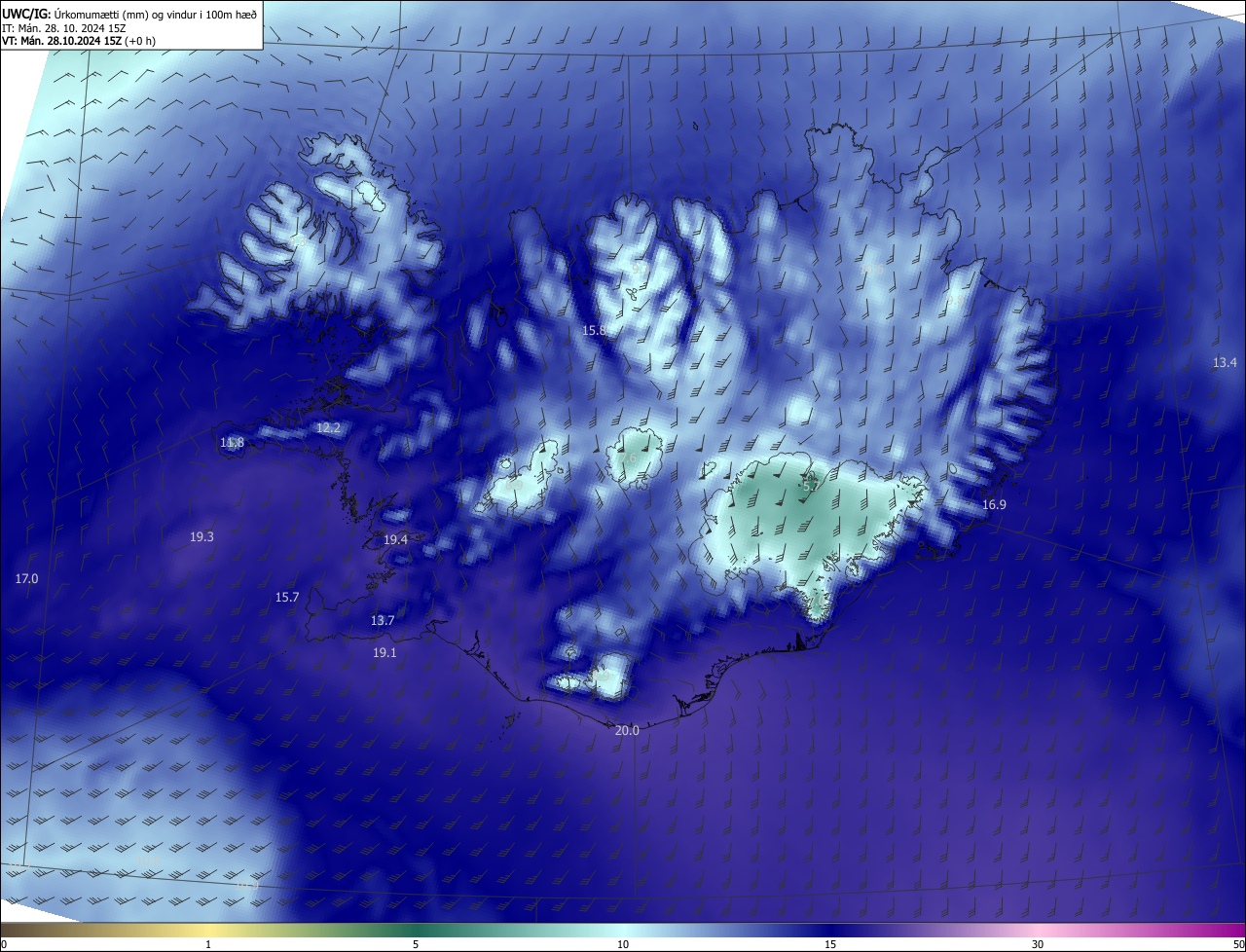Click the color scale tick labeled 30
The height and width of the screenshot is (952, 1246).
coord(1038,944)
